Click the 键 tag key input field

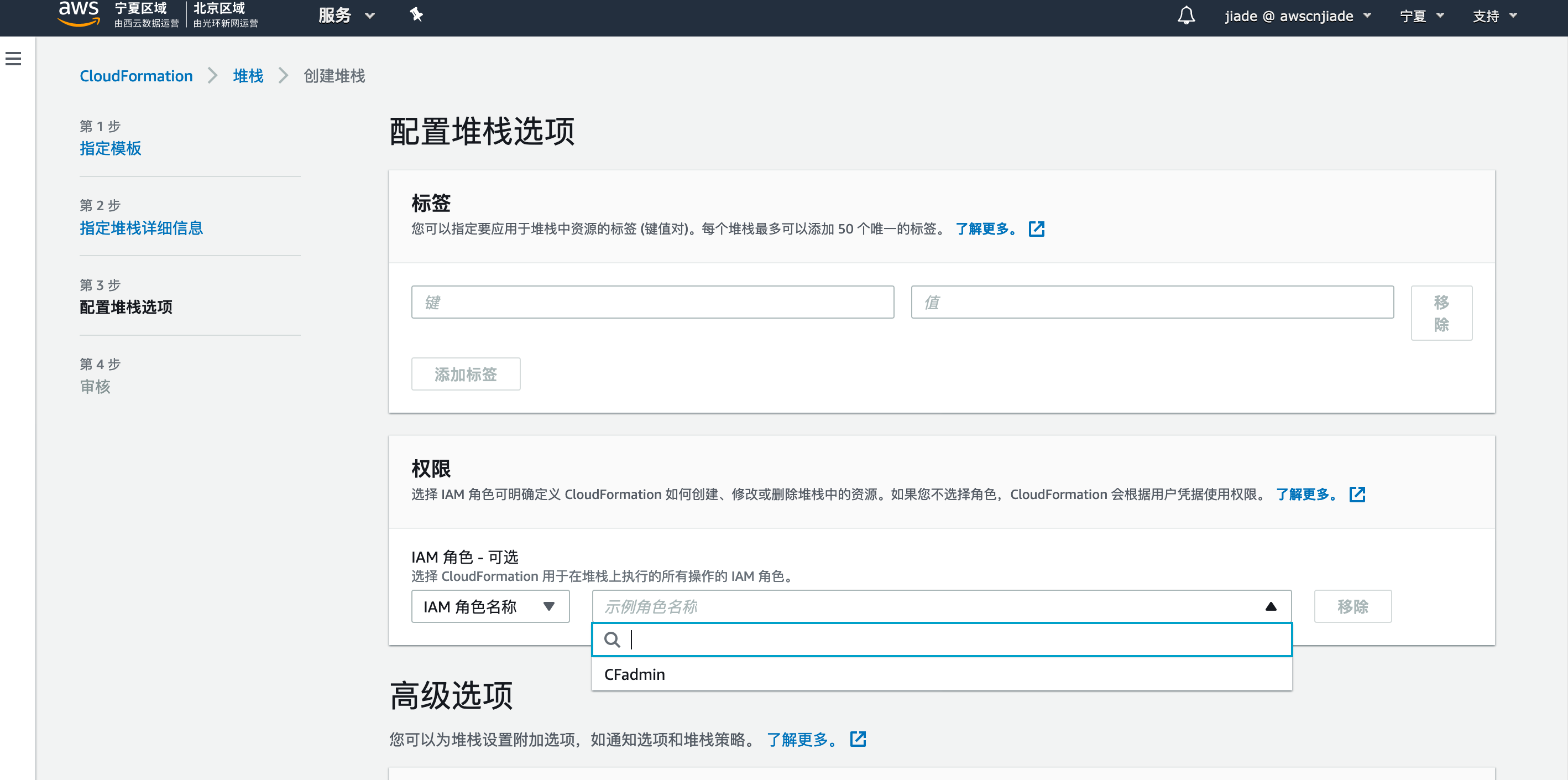(x=652, y=302)
